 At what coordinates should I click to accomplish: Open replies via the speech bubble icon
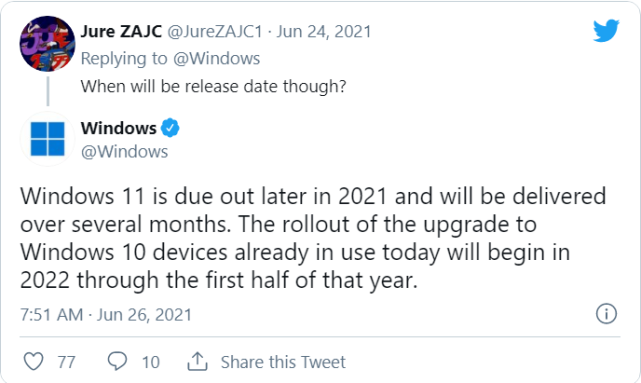(117, 361)
